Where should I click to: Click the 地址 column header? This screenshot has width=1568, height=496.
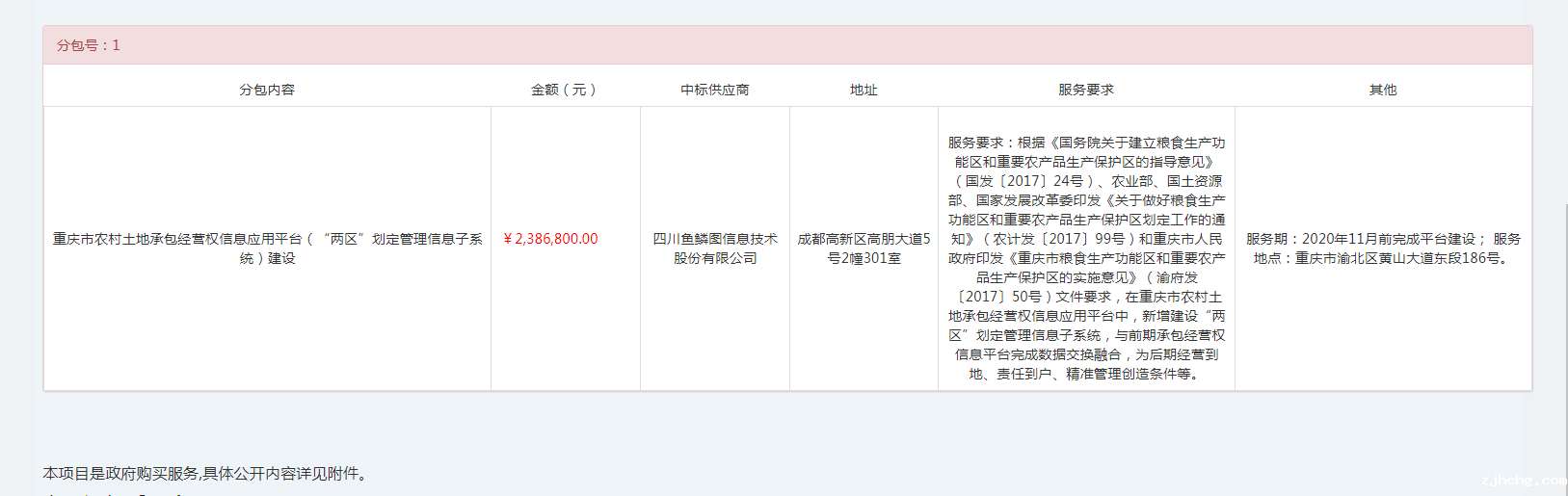tap(864, 90)
